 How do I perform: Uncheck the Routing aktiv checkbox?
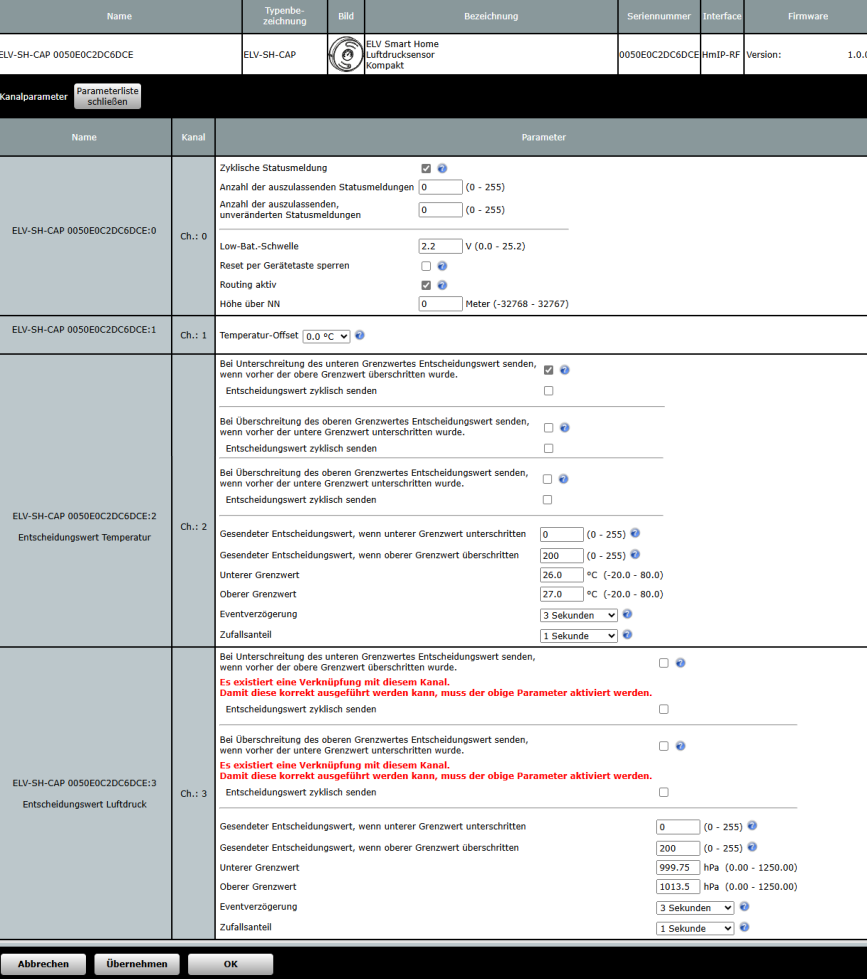pos(426,285)
